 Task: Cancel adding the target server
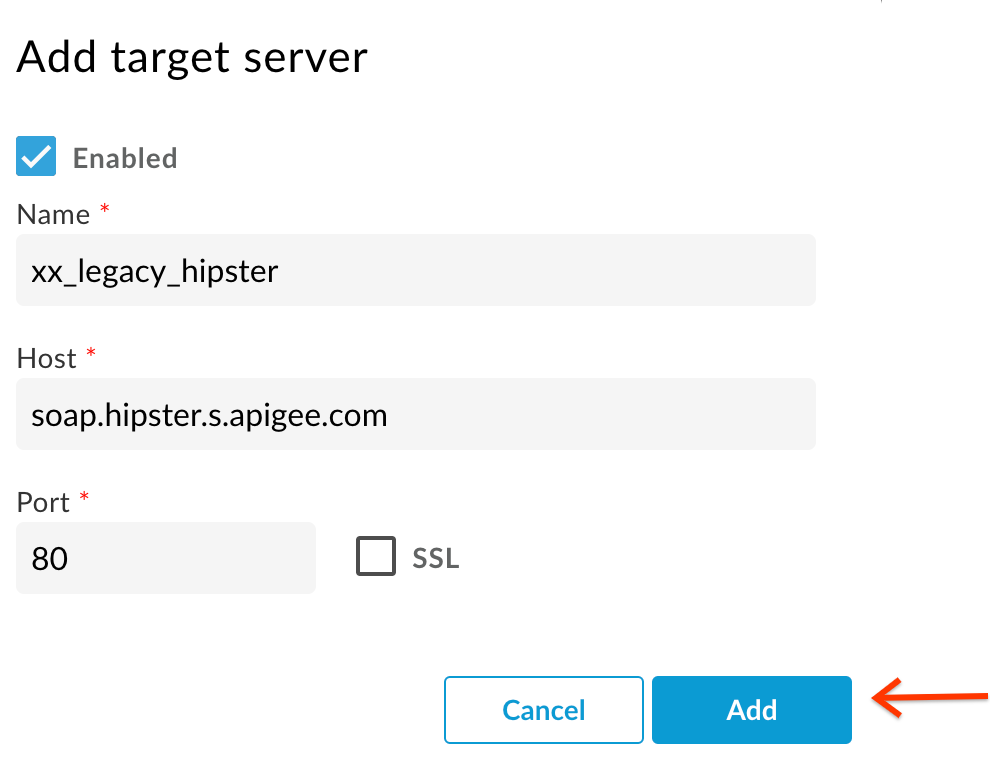coord(544,710)
